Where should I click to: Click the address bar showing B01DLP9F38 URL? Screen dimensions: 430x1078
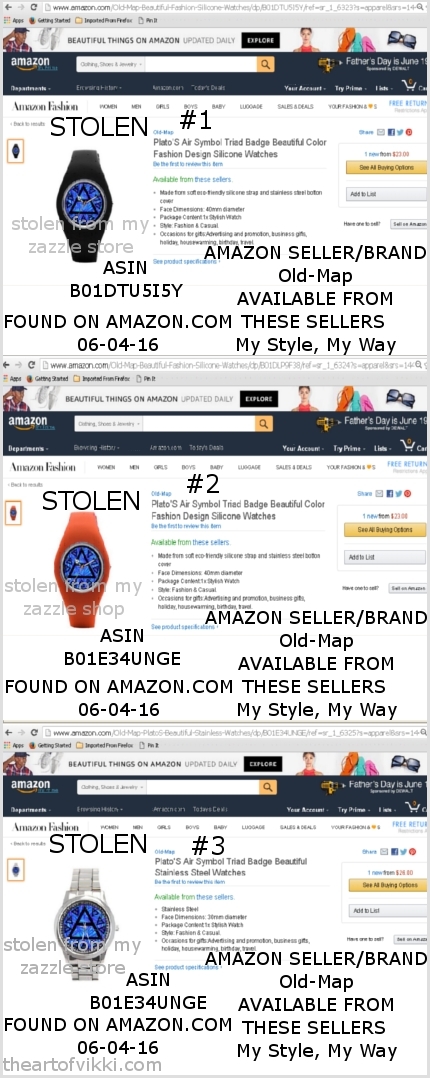pyautogui.click(x=234, y=366)
